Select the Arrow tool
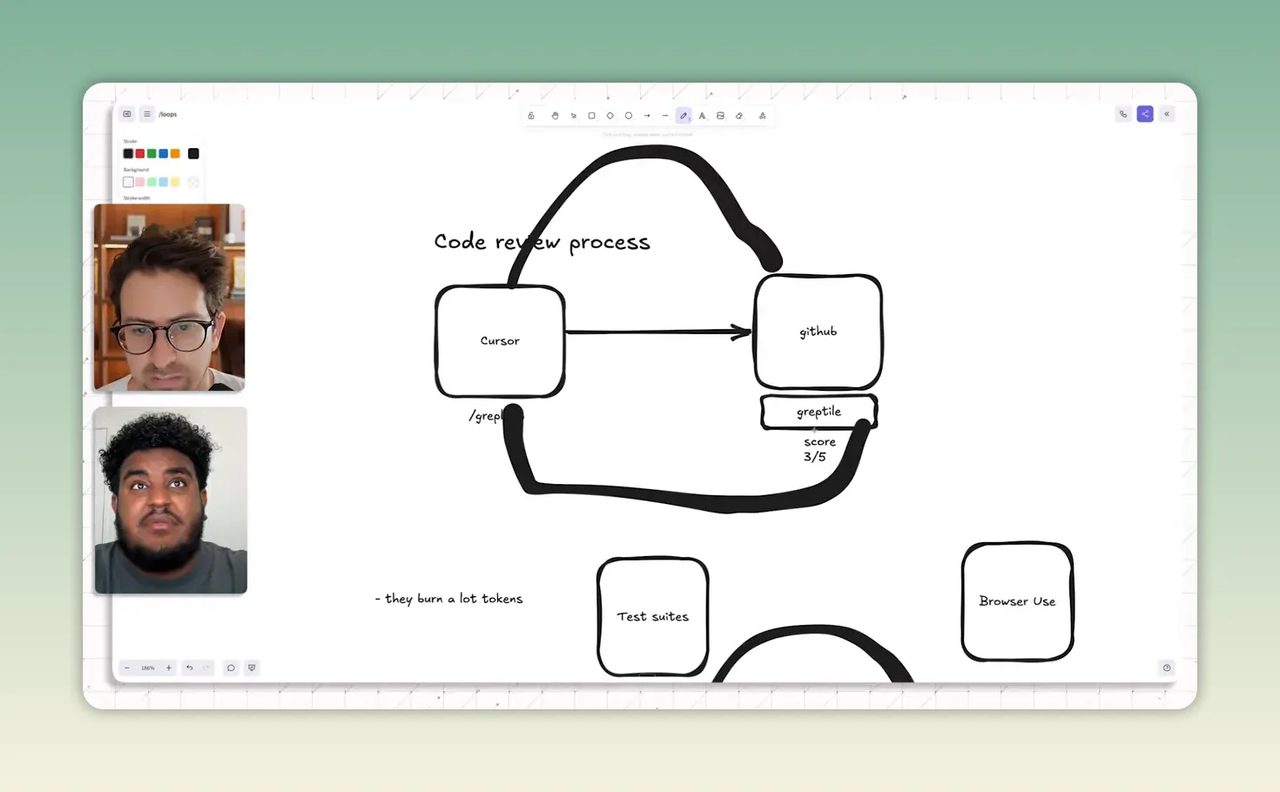Viewport: 1280px width, 792px height. tap(647, 115)
